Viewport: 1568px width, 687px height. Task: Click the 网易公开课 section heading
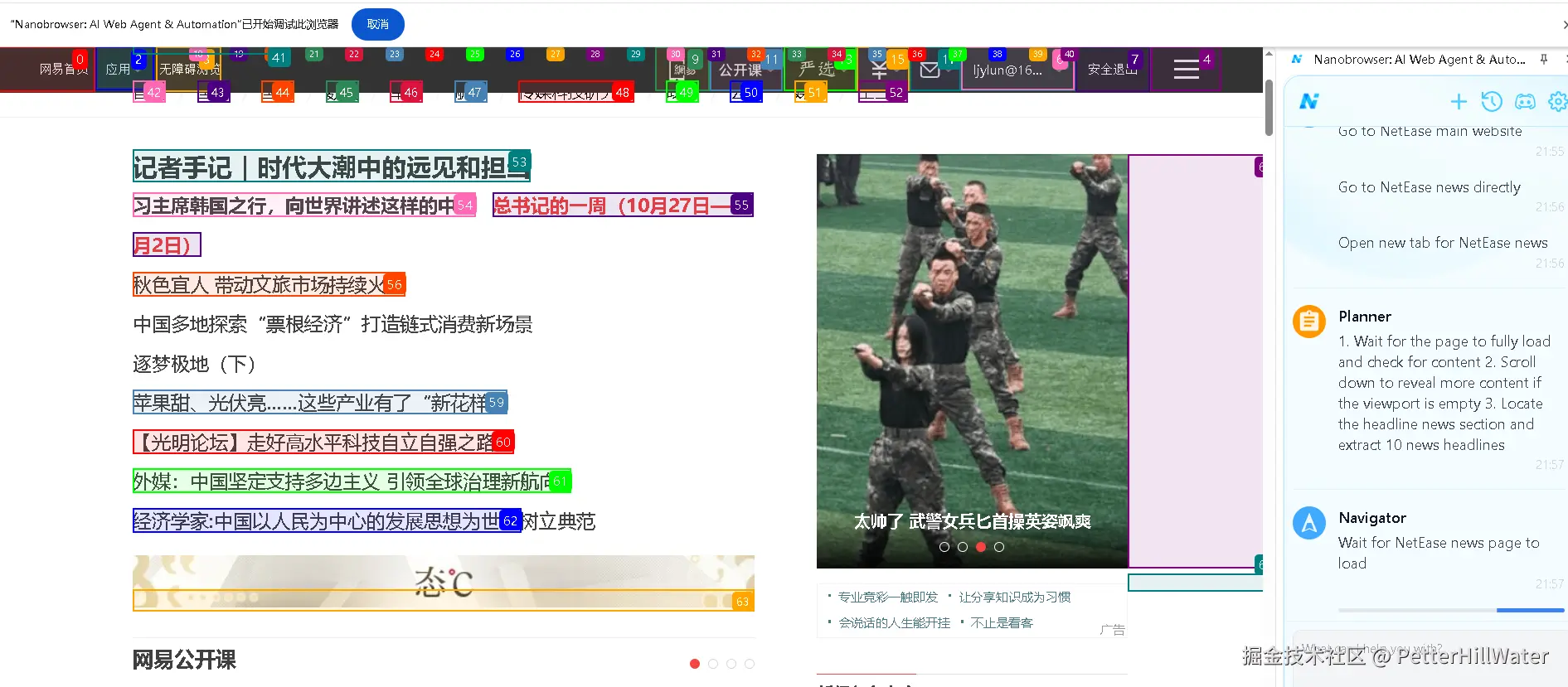pos(184,660)
